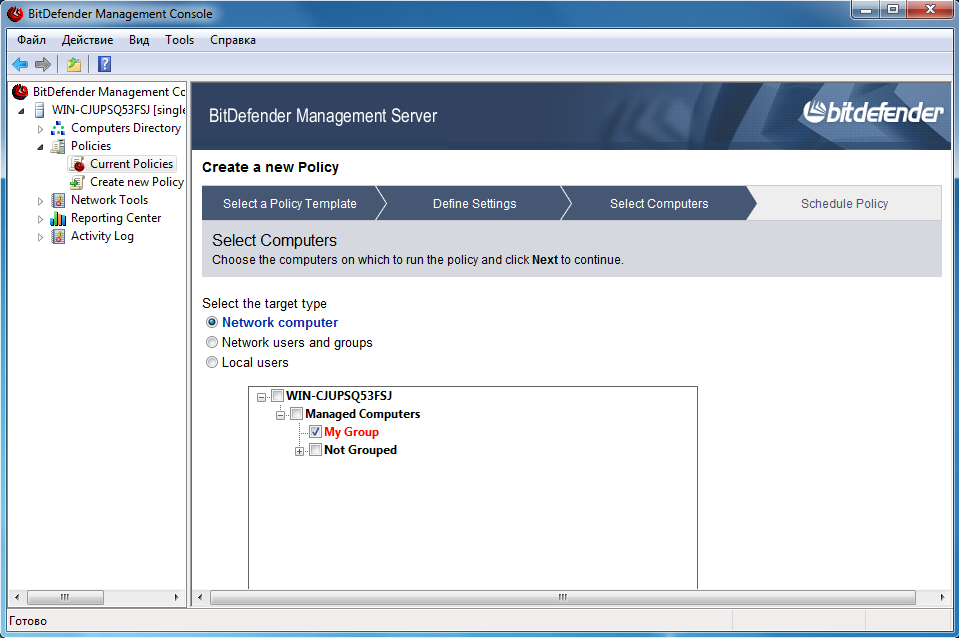Go to the Define Settings step
959x638 pixels.
click(475, 204)
